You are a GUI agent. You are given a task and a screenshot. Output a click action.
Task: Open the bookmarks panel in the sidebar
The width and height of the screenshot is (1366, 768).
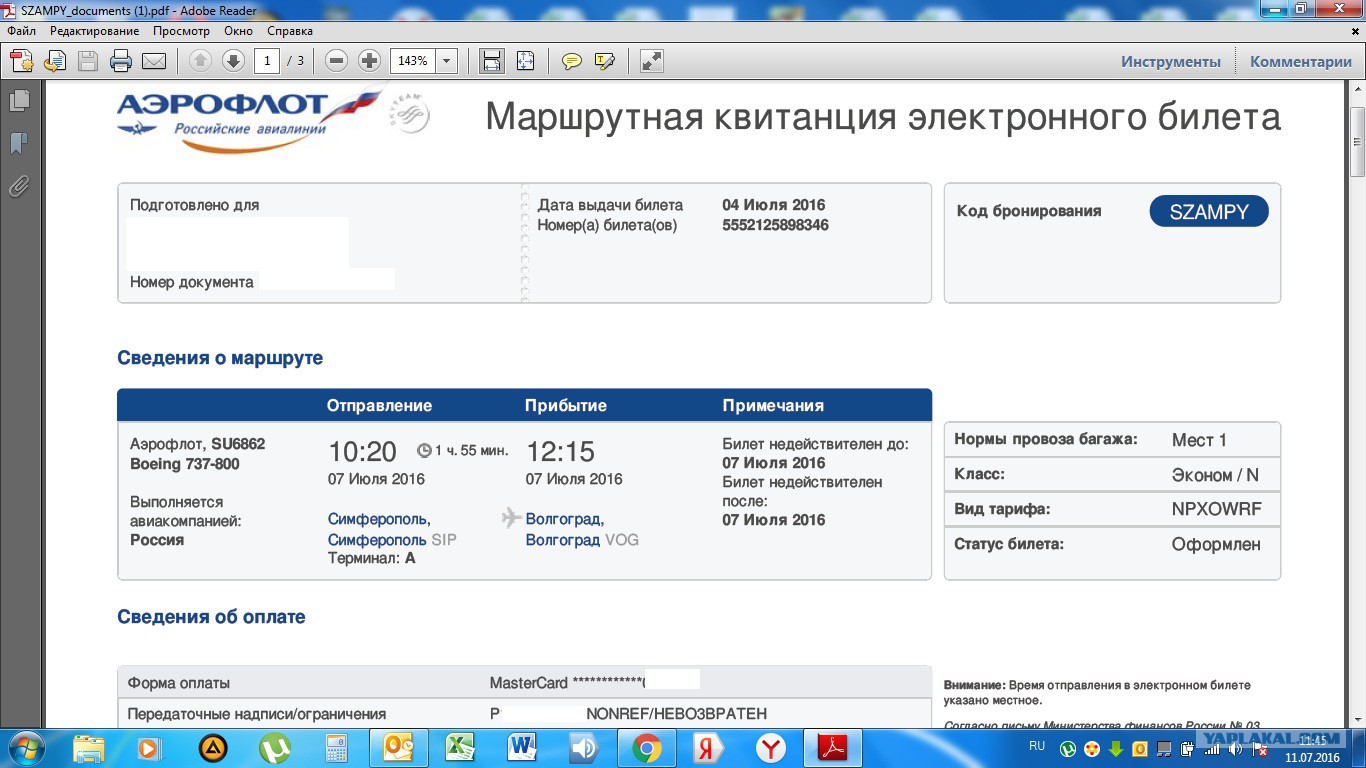[x=18, y=143]
